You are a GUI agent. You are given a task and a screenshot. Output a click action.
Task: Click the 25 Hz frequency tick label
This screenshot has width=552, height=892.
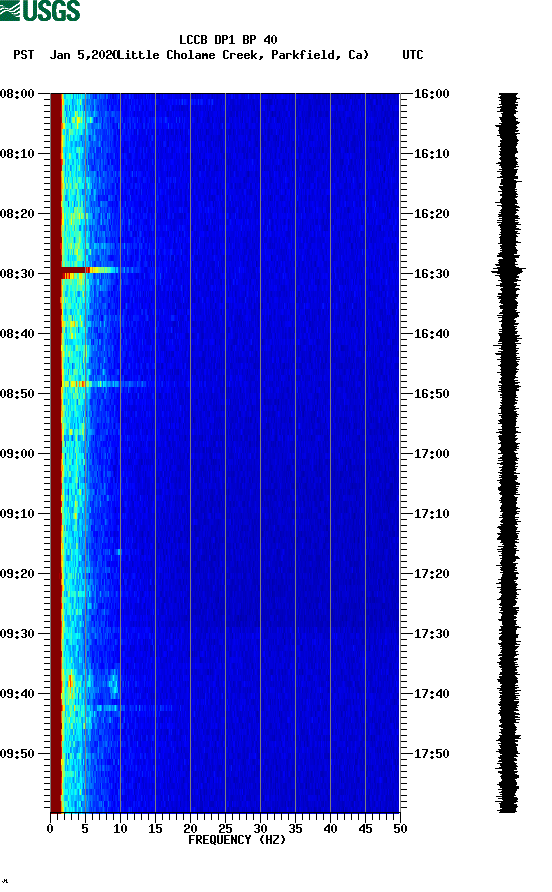tap(225, 829)
